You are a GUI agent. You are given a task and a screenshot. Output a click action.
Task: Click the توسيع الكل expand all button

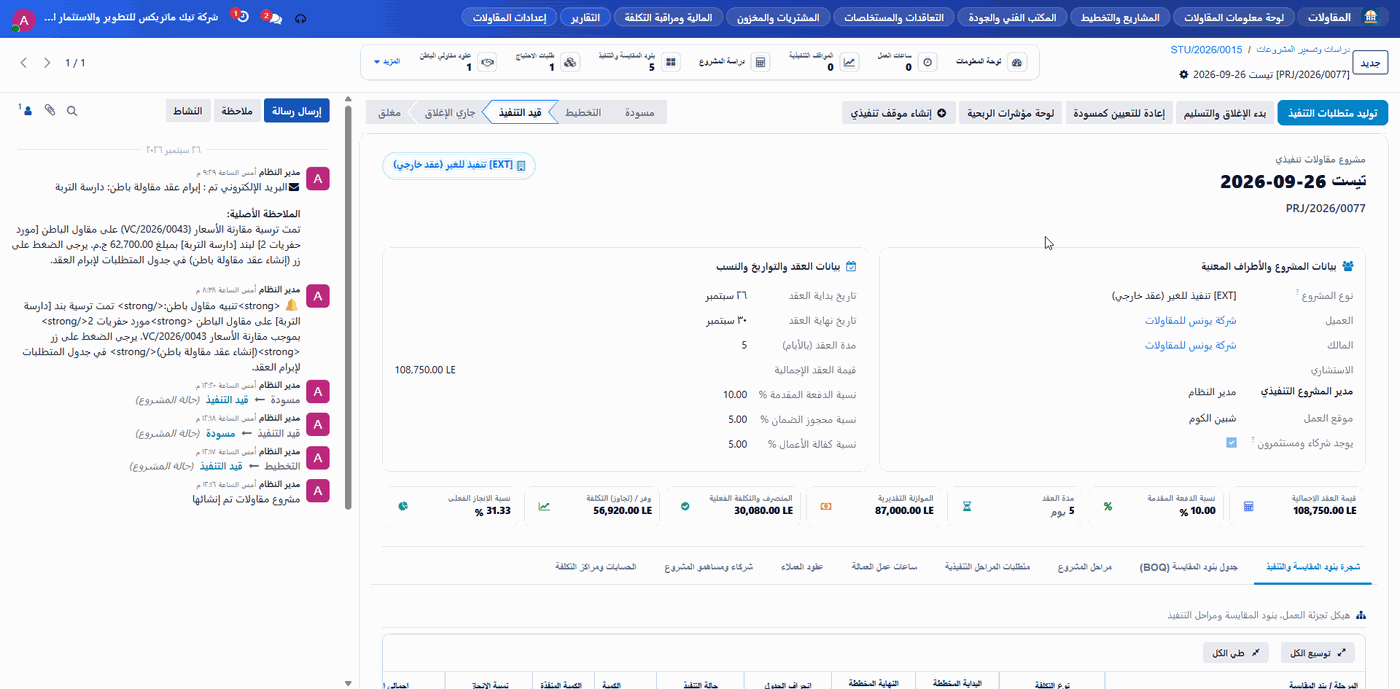1318,653
